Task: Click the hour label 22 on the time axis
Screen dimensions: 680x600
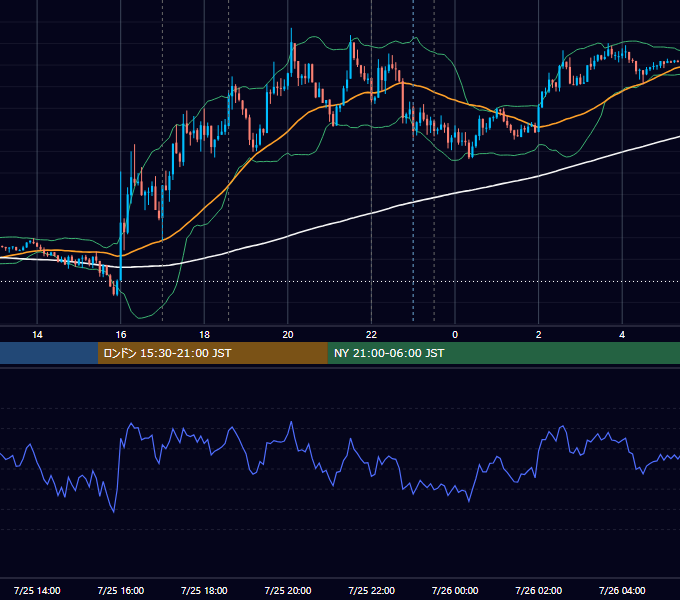Action: coord(371,335)
